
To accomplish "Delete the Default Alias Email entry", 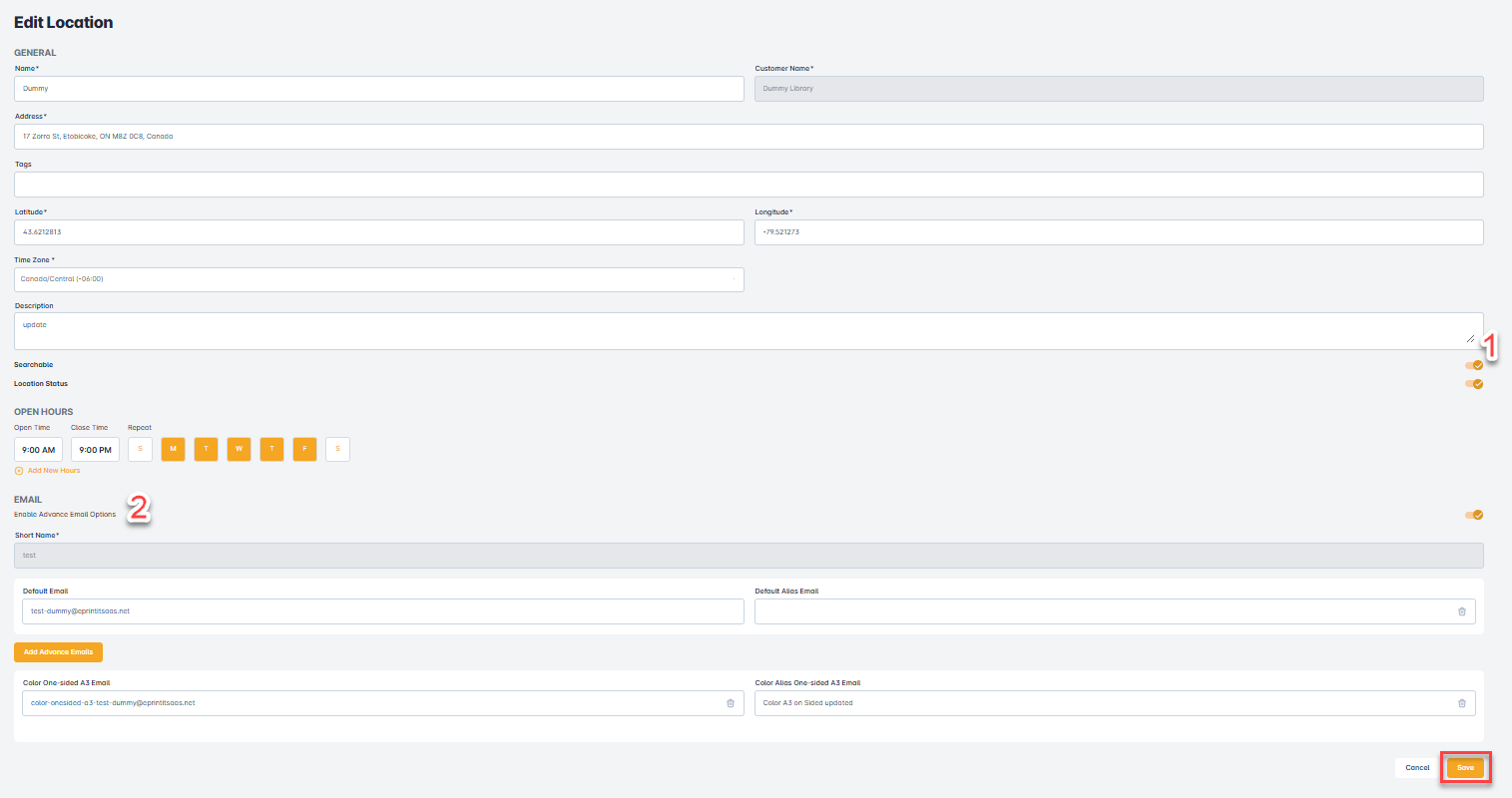I will coord(1461,611).
